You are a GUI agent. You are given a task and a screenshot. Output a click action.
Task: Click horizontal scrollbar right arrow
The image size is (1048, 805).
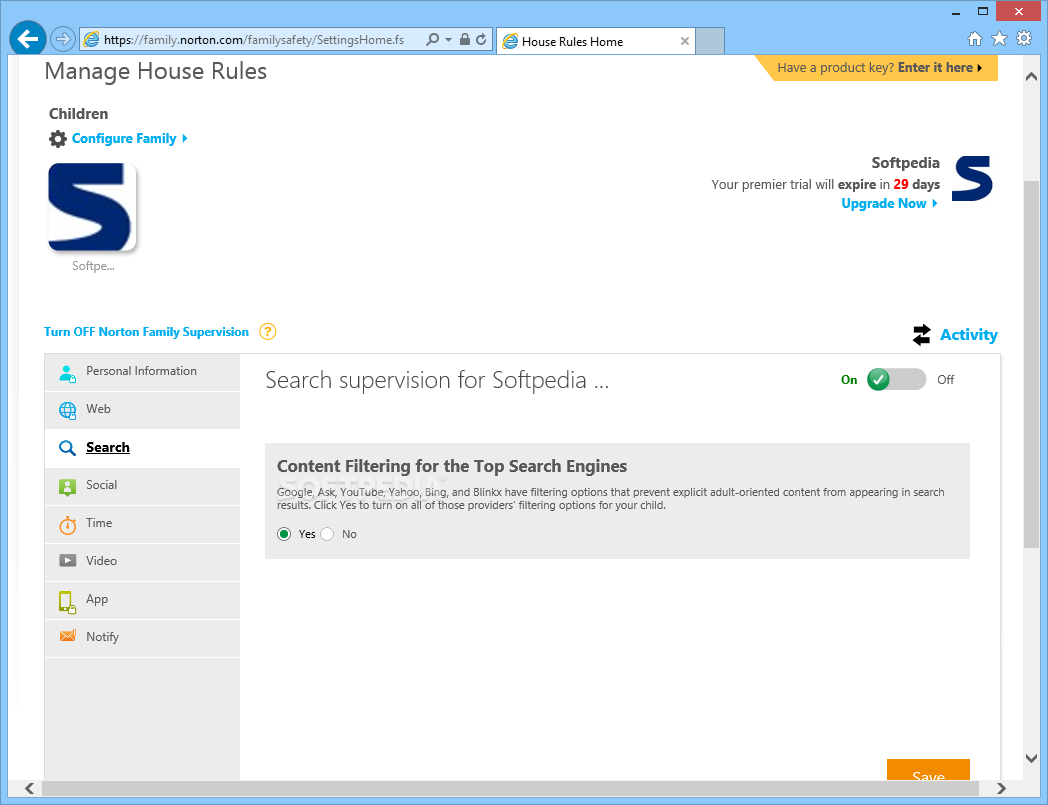click(x=1001, y=788)
